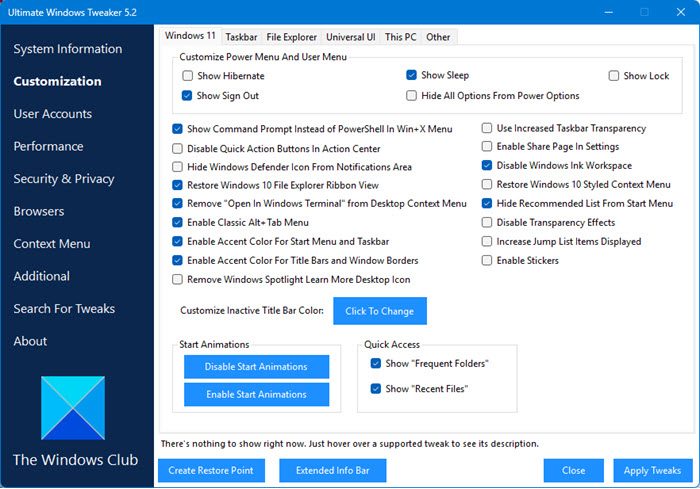Viewport: 700px width, 489px height.
Task: Open Context Menu section
Action: point(52,244)
